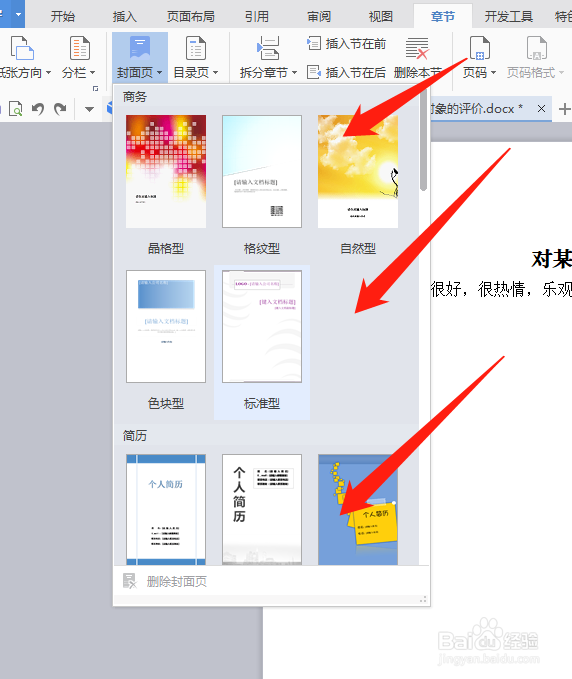The height and width of the screenshot is (679, 572).
Task: Expand the paper orientation dropdown arrow
Action: (48, 73)
